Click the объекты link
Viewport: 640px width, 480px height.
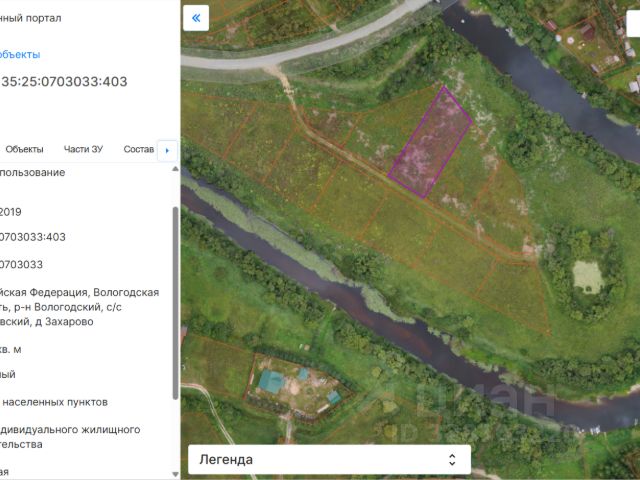point(20,54)
